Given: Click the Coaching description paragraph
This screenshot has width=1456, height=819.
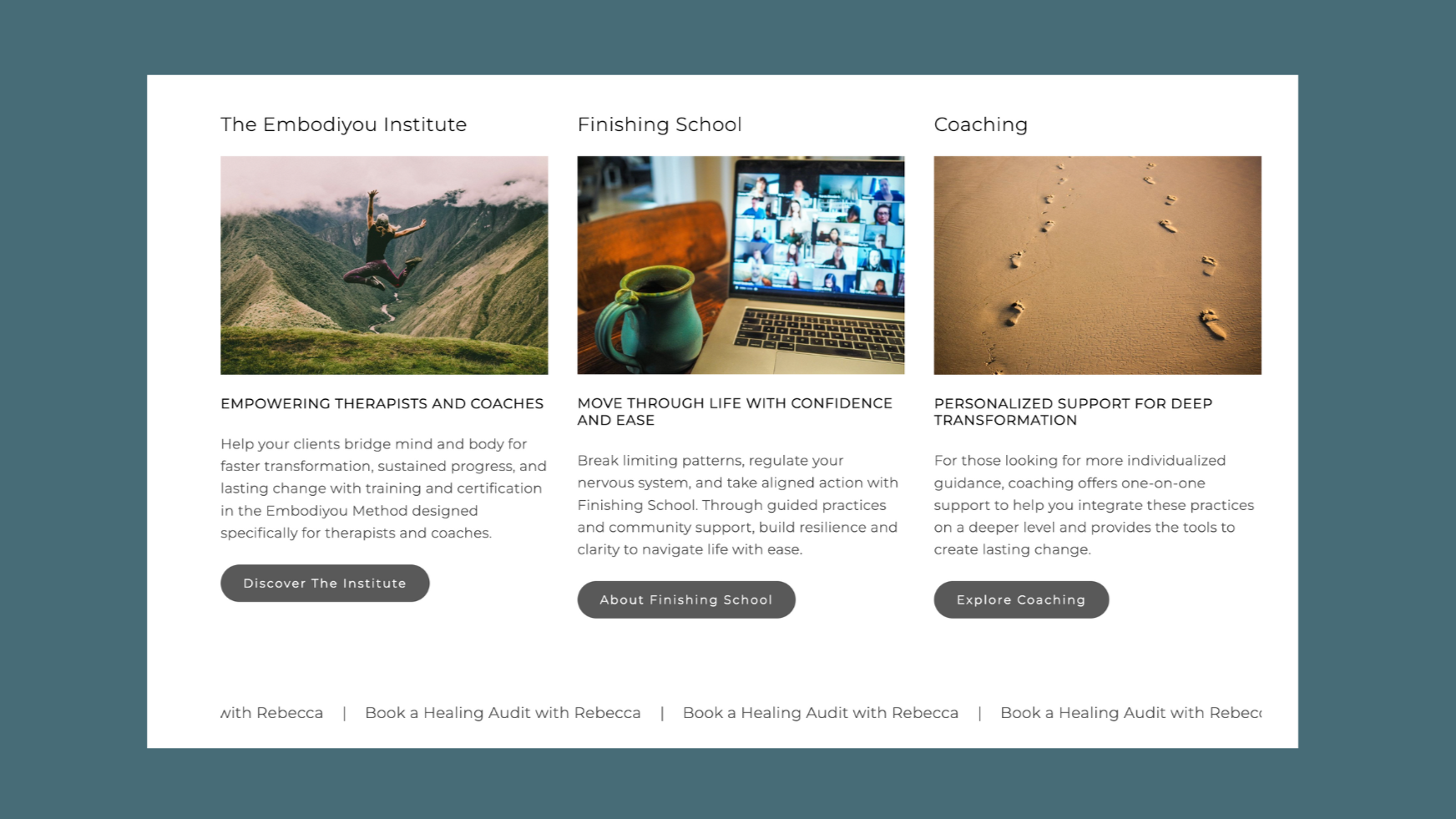Looking at the screenshot, I should (x=1094, y=505).
